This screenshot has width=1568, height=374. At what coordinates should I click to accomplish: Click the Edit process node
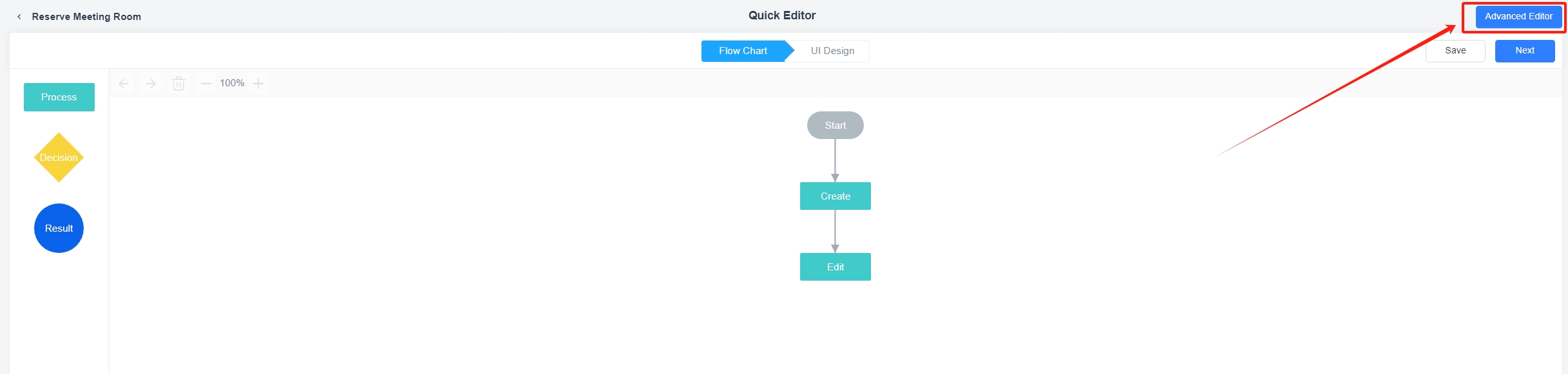pos(835,267)
